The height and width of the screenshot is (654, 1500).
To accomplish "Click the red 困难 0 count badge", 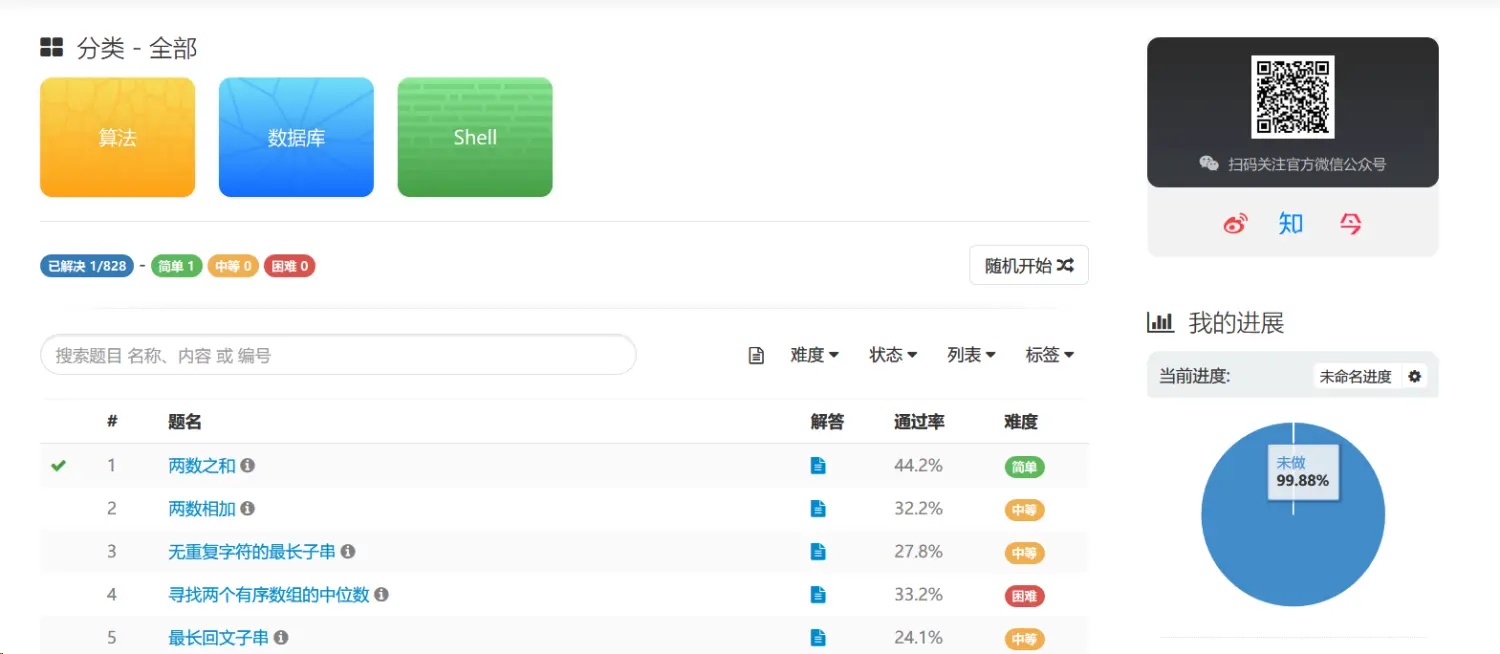I will [290, 266].
